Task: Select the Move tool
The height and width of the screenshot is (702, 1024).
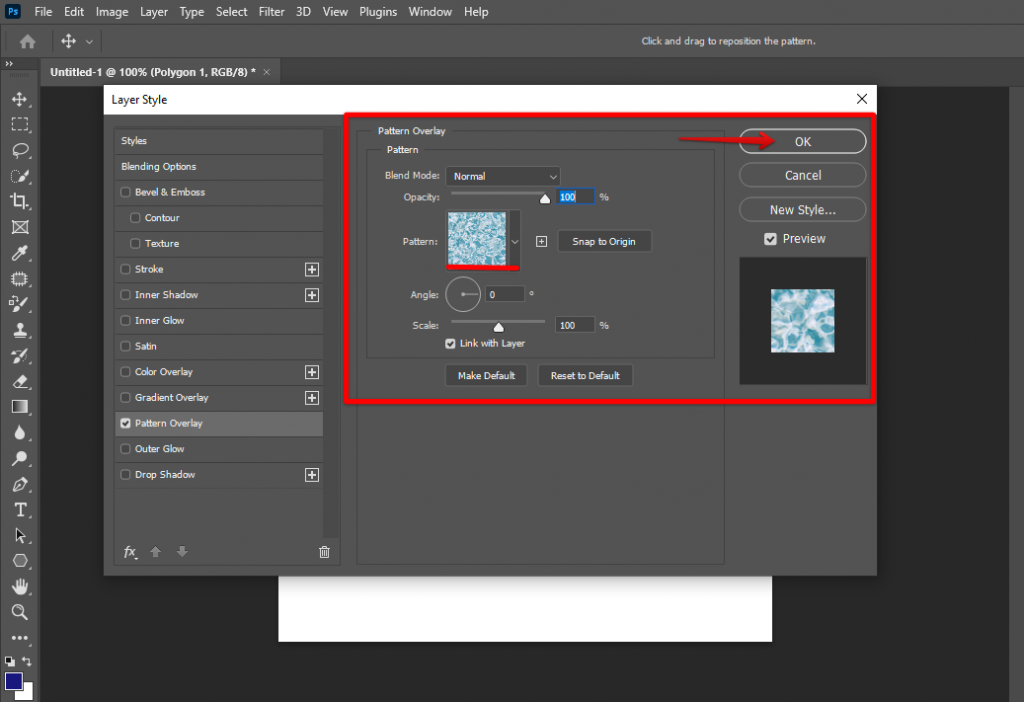Action: [x=21, y=99]
